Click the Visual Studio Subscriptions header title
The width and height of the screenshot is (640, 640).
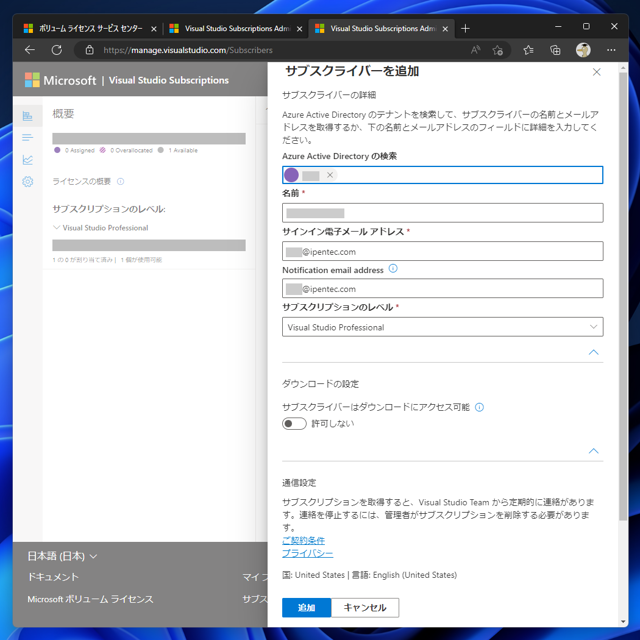(x=169, y=80)
